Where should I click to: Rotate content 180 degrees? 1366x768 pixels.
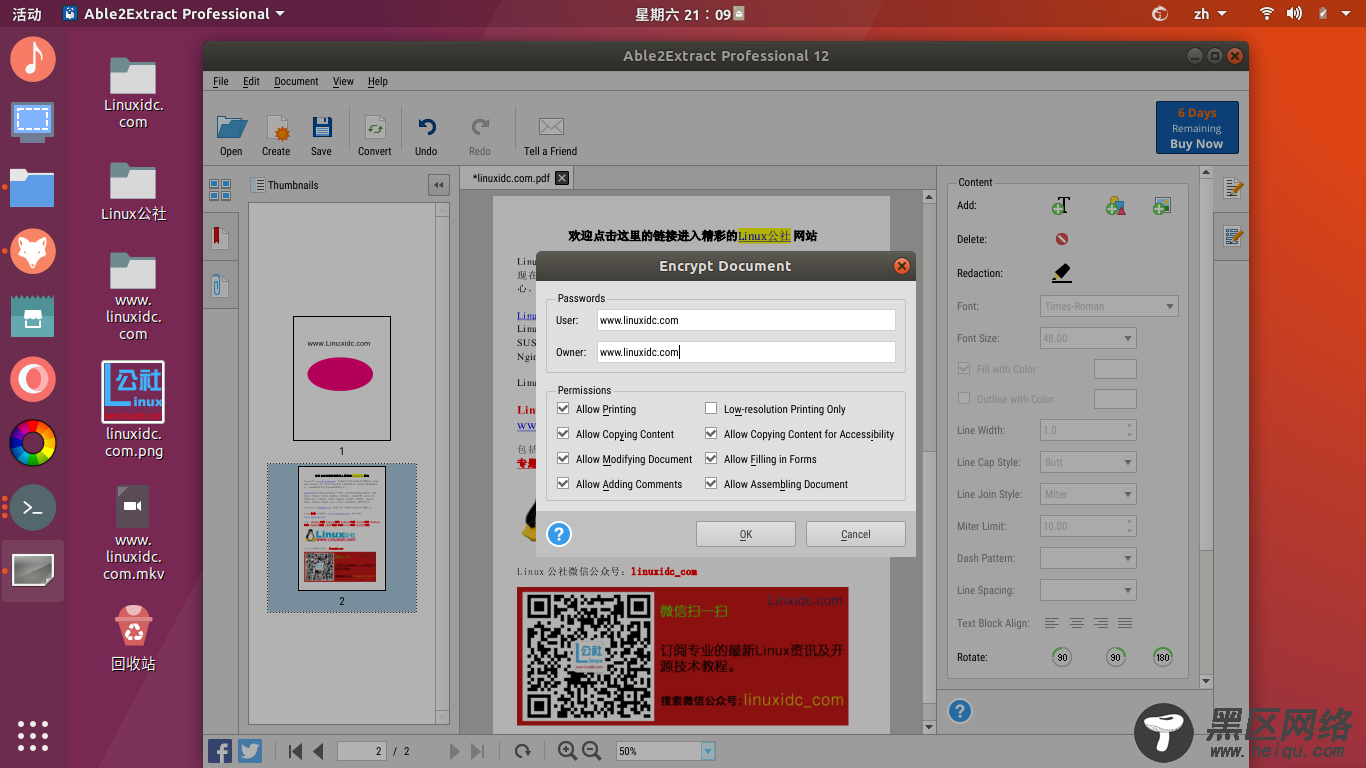tap(1162, 657)
